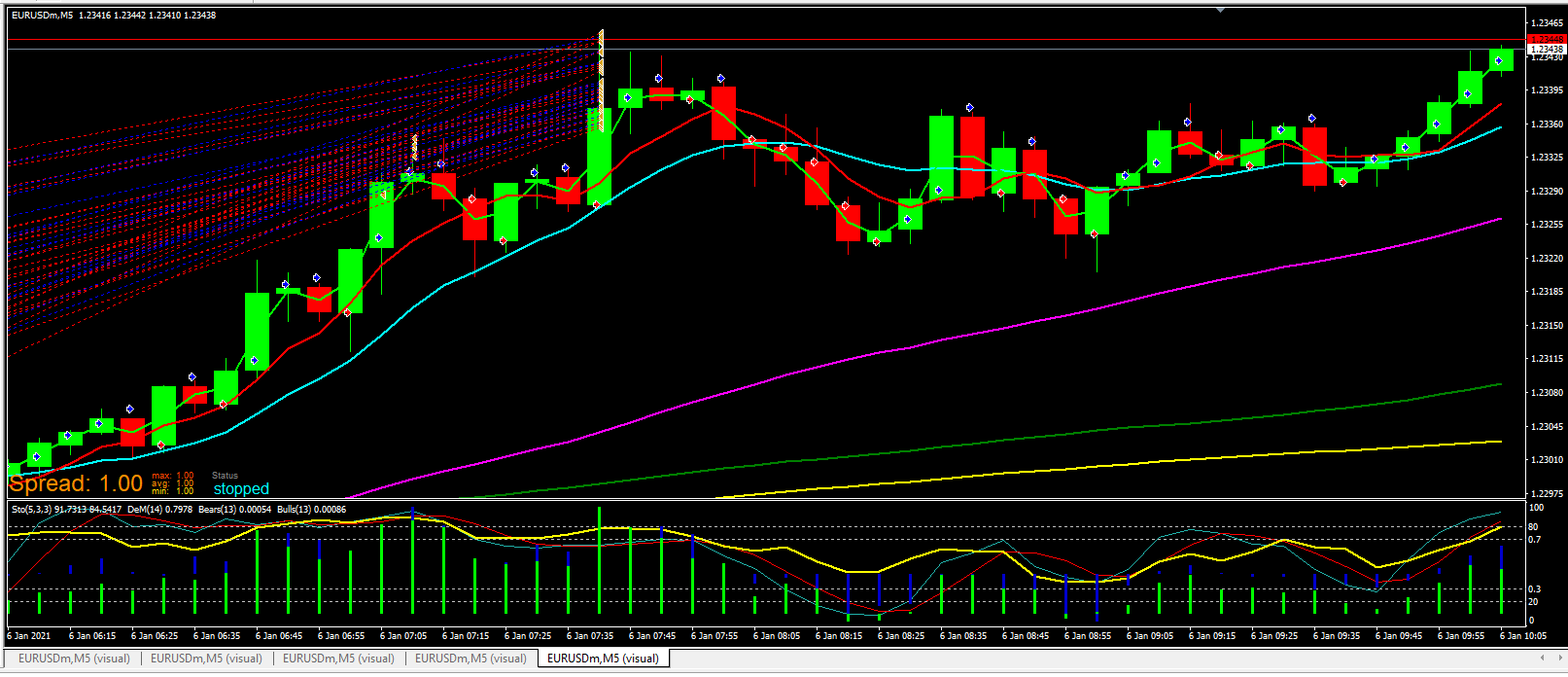Click the '6 Jan 2021' time axis label
Image resolution: width=1568 pixels, height=677 pixels.
pos(29,636)
